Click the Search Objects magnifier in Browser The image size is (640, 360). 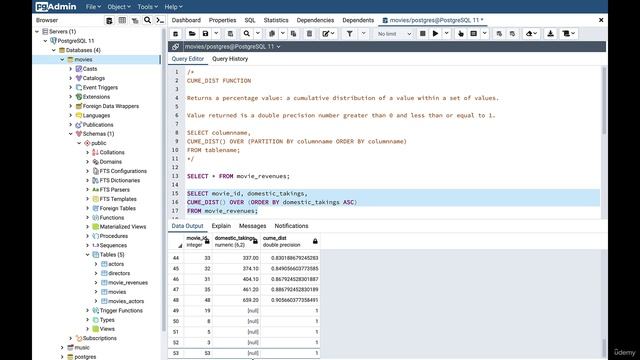[x=147, y=20]
